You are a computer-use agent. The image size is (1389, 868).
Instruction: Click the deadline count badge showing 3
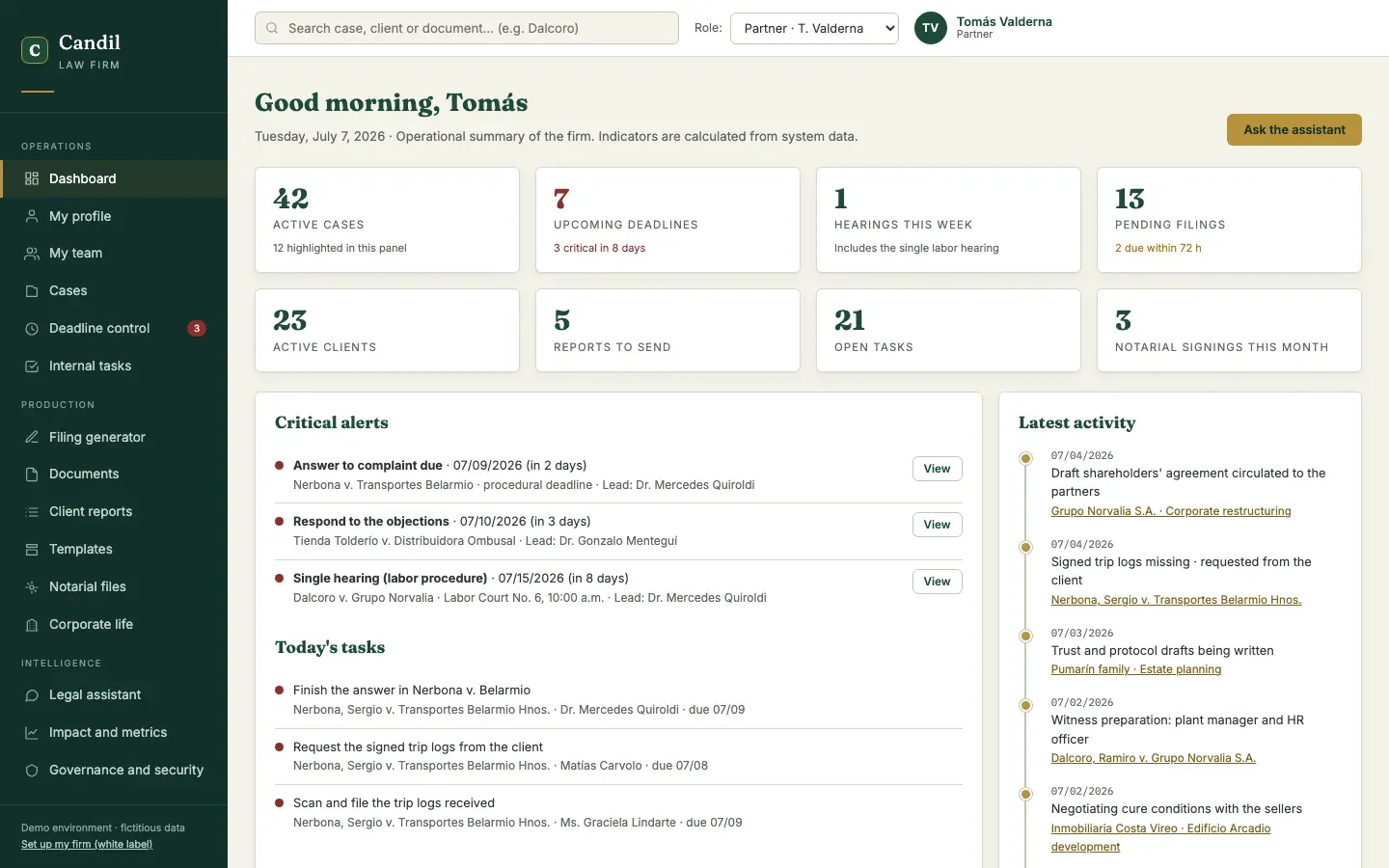pos(197,328)
